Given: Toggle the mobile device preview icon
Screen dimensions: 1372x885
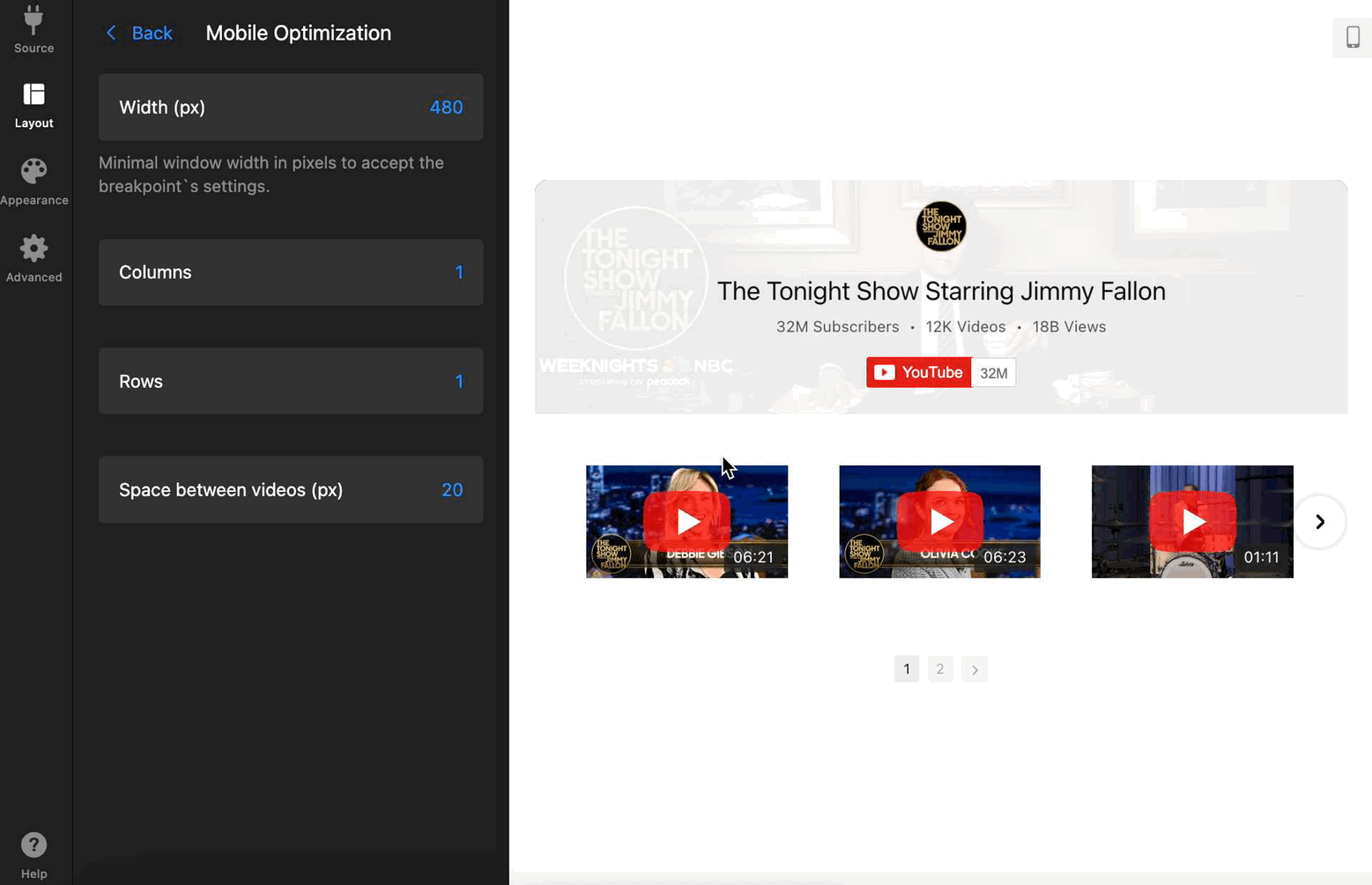Looking at the screenshot, I should pos(1352,37).
